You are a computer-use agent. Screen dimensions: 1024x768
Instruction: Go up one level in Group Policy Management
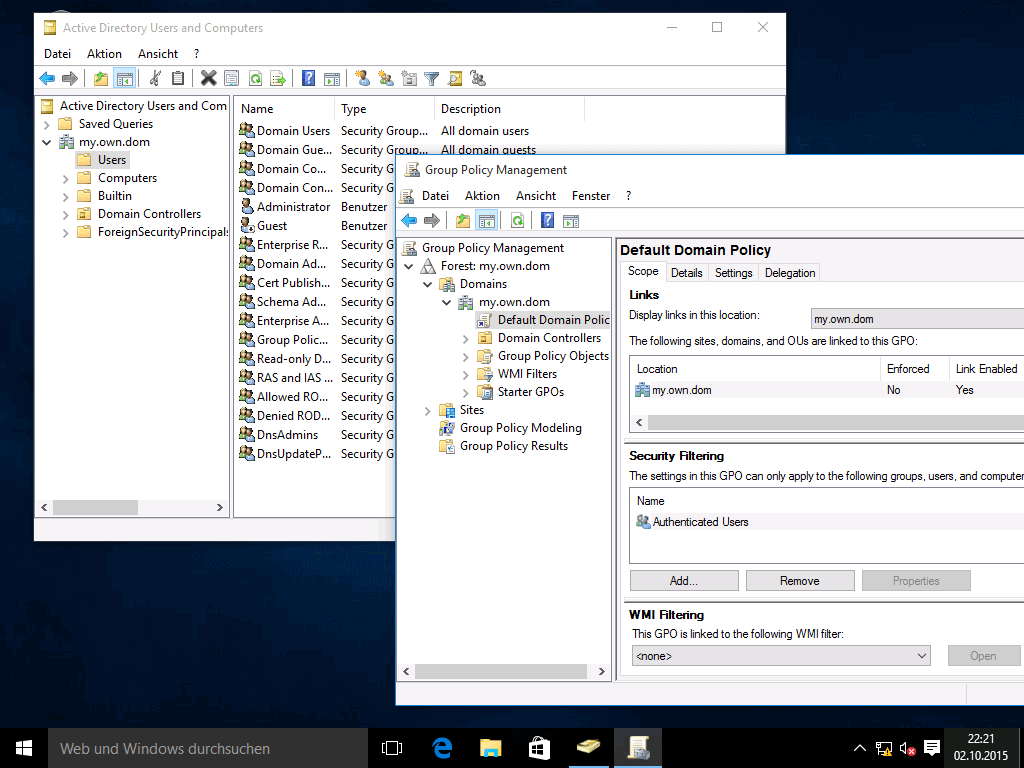(463, 221)
